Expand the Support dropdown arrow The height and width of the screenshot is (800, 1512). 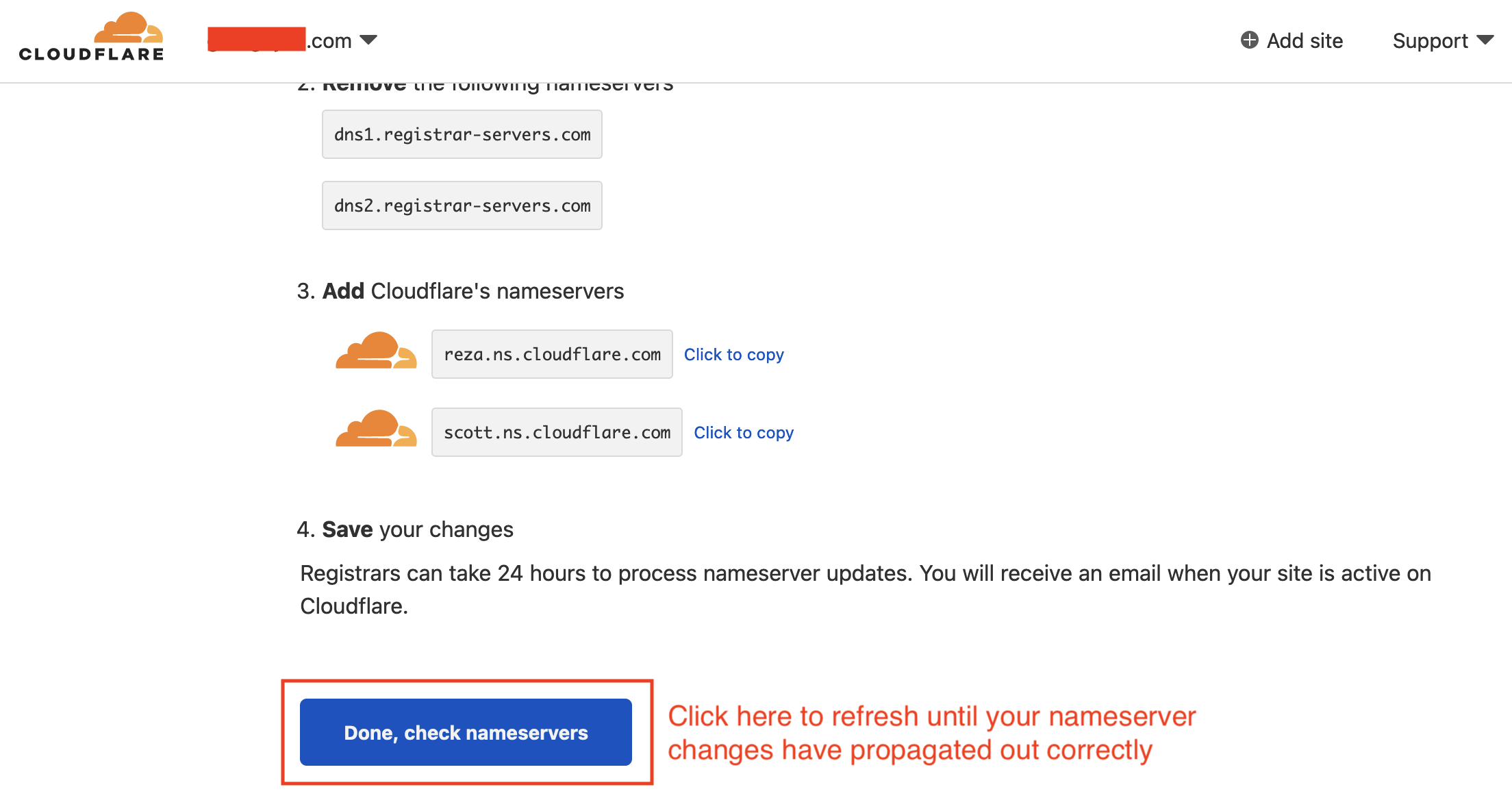pyautogui.click(x=1485, y=40)
